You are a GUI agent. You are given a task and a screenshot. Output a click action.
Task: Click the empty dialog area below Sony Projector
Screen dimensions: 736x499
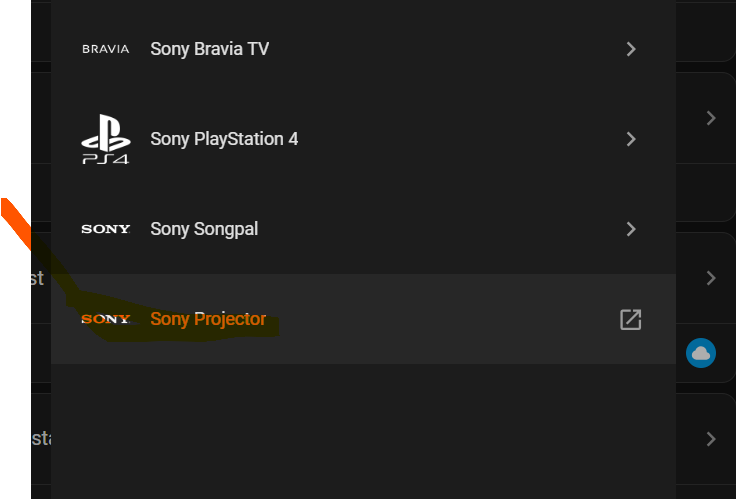(x=360, y=430)
